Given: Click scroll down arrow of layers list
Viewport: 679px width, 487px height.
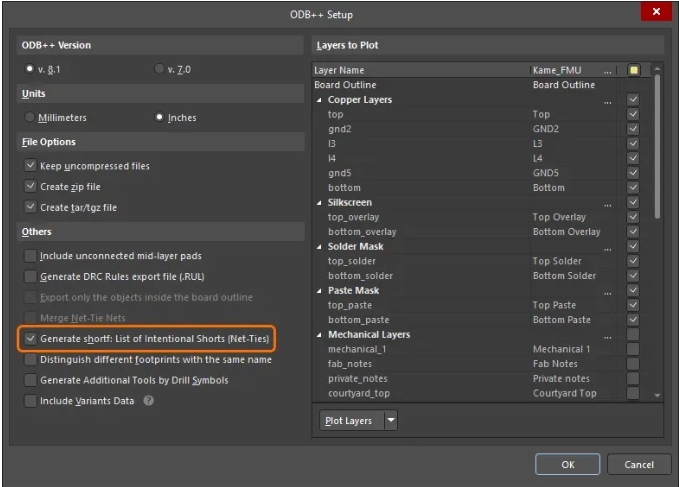Looking at the screenshot, I should (x=657, y=395).
